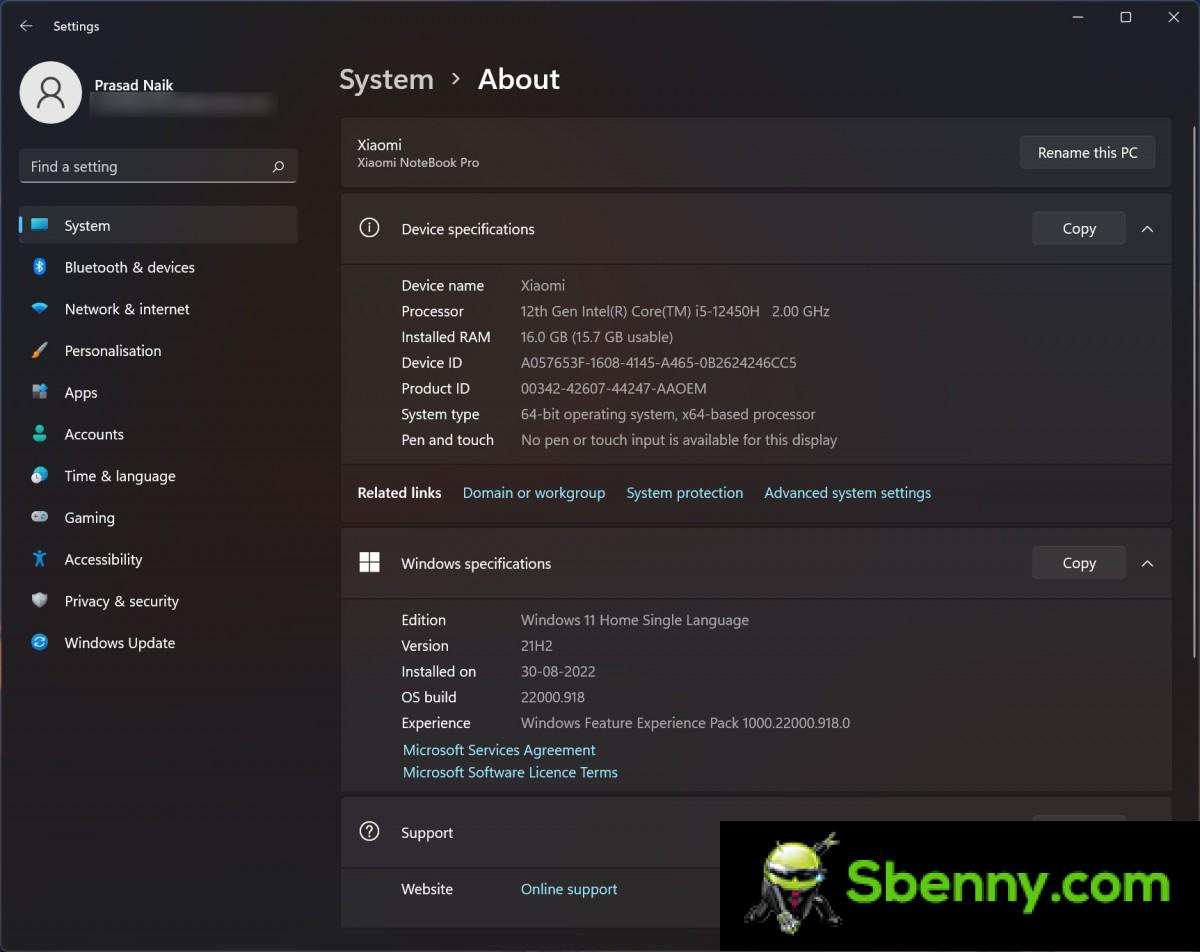Viewport: 1200px width, 952px height.
Task: Open Advanced system settings link
Action: pyautogui.click(x=848, y=493)
